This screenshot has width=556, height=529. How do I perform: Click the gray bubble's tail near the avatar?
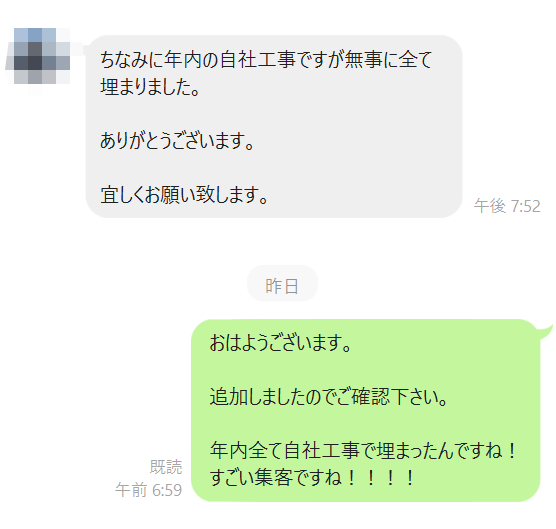pyautogui.click(x=87, y=49)
